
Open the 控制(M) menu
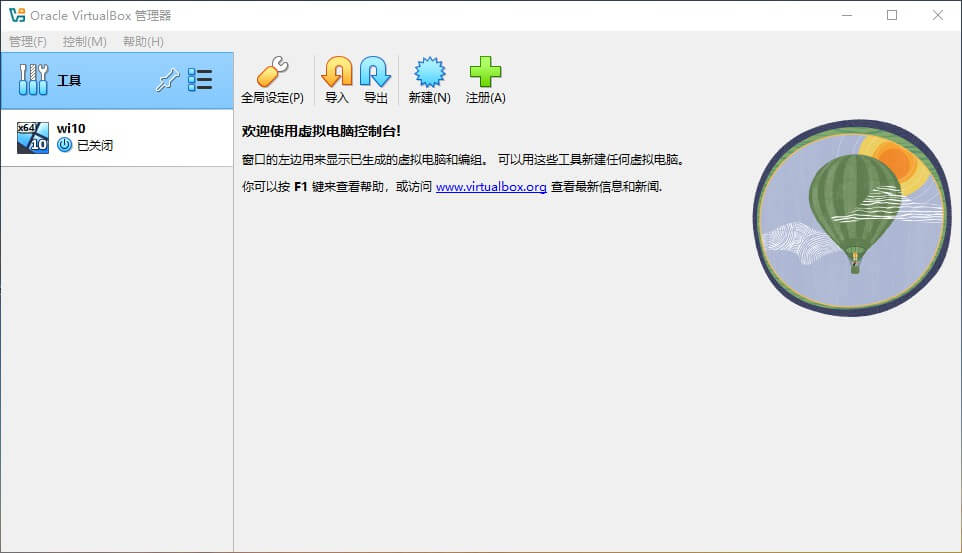pos(85,42)
